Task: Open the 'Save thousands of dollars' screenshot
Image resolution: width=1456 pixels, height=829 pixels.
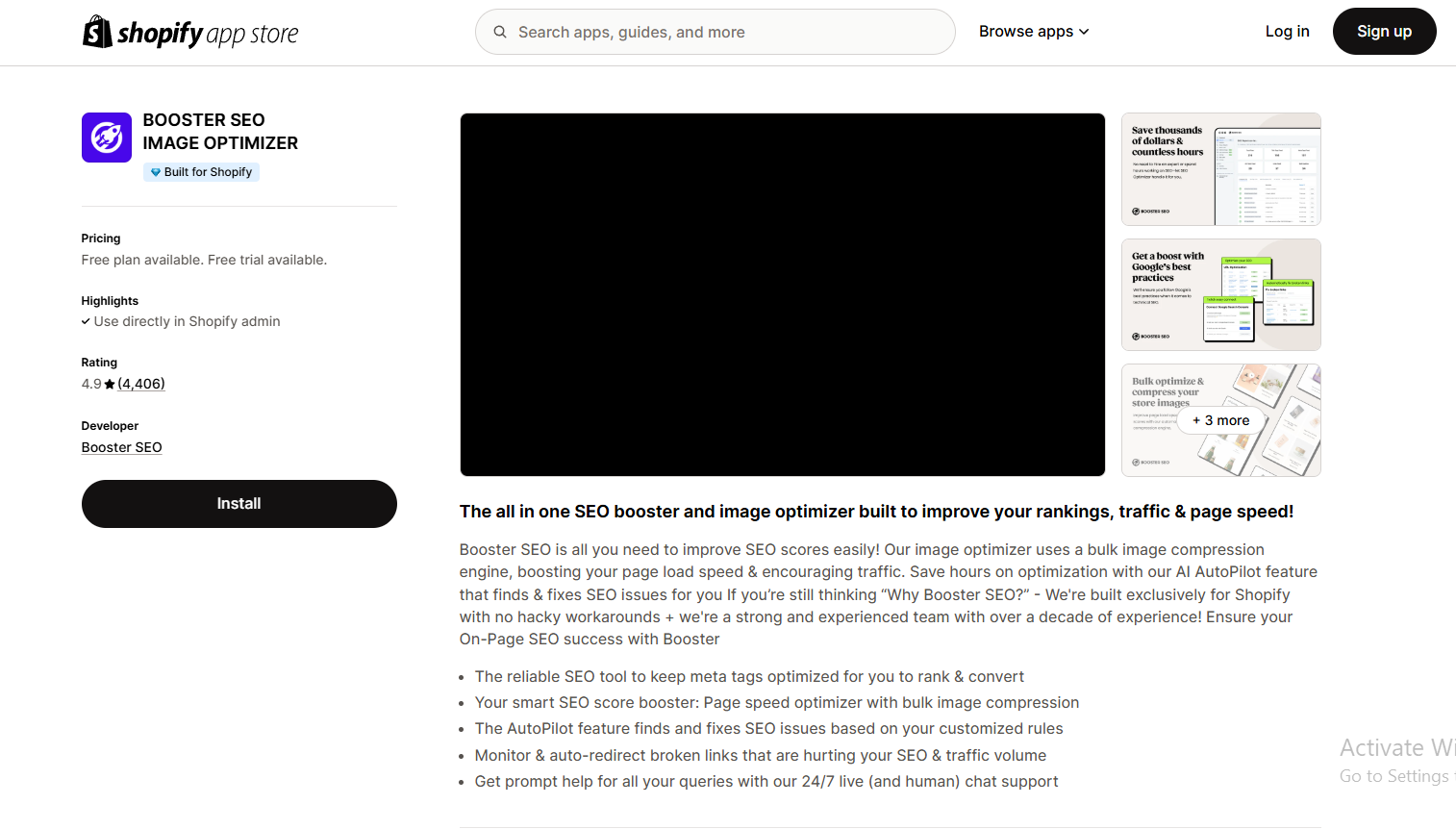Action: 1221,169
